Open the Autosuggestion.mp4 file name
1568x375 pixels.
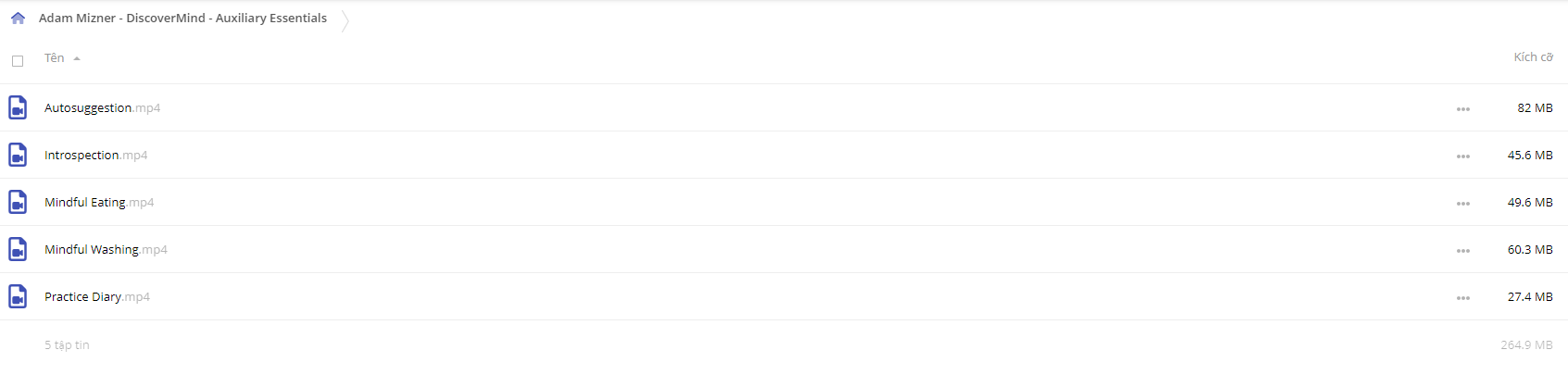(x=102, y=108)
